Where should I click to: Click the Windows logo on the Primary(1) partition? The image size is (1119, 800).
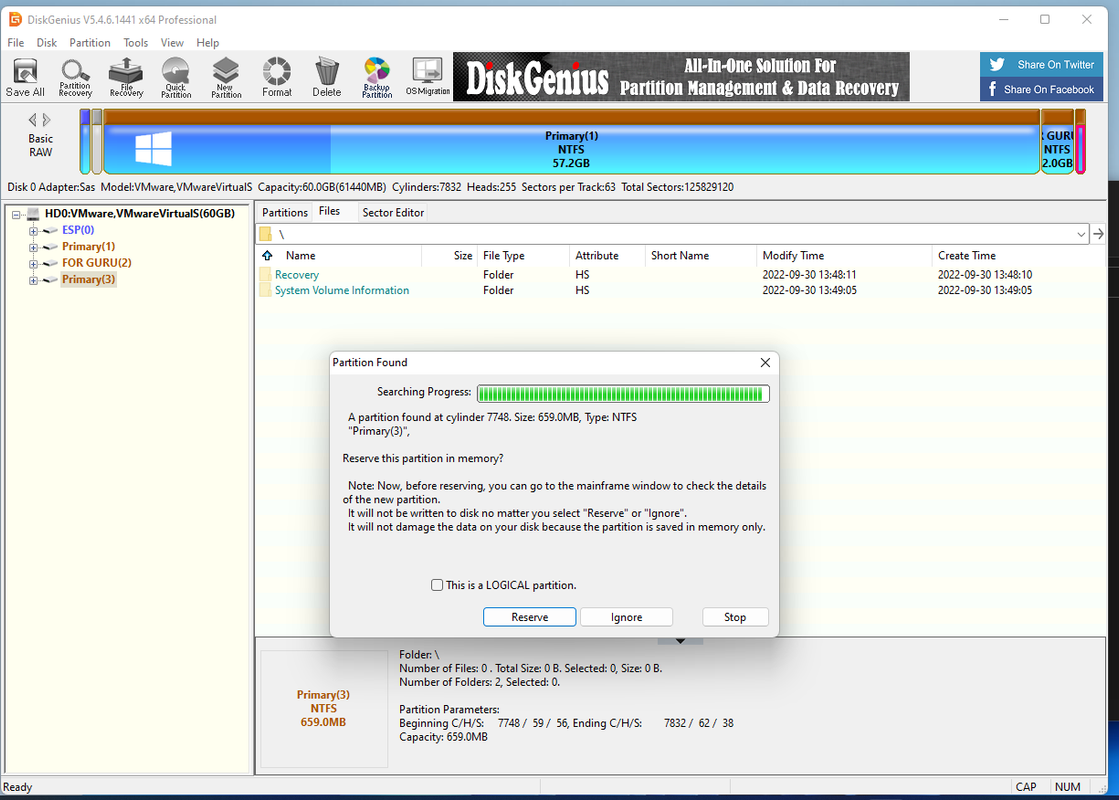tap(153, 148)
